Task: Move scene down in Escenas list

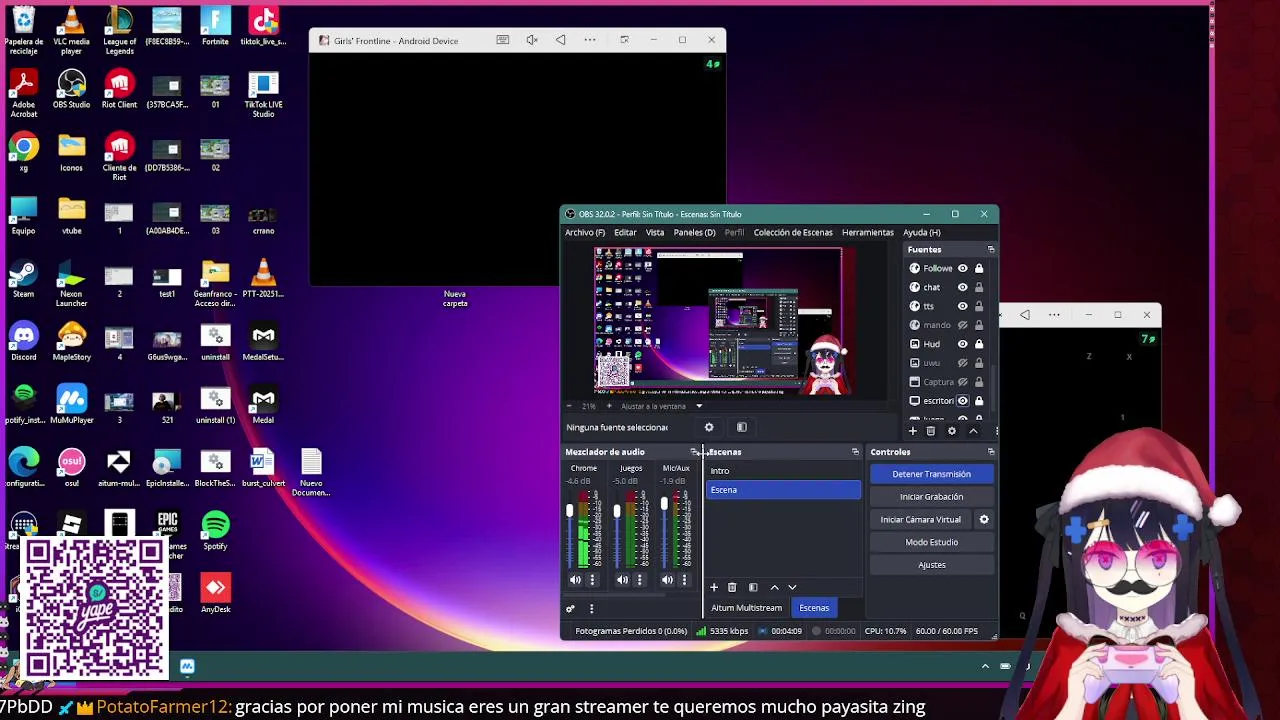Action: tap(792, 588)
